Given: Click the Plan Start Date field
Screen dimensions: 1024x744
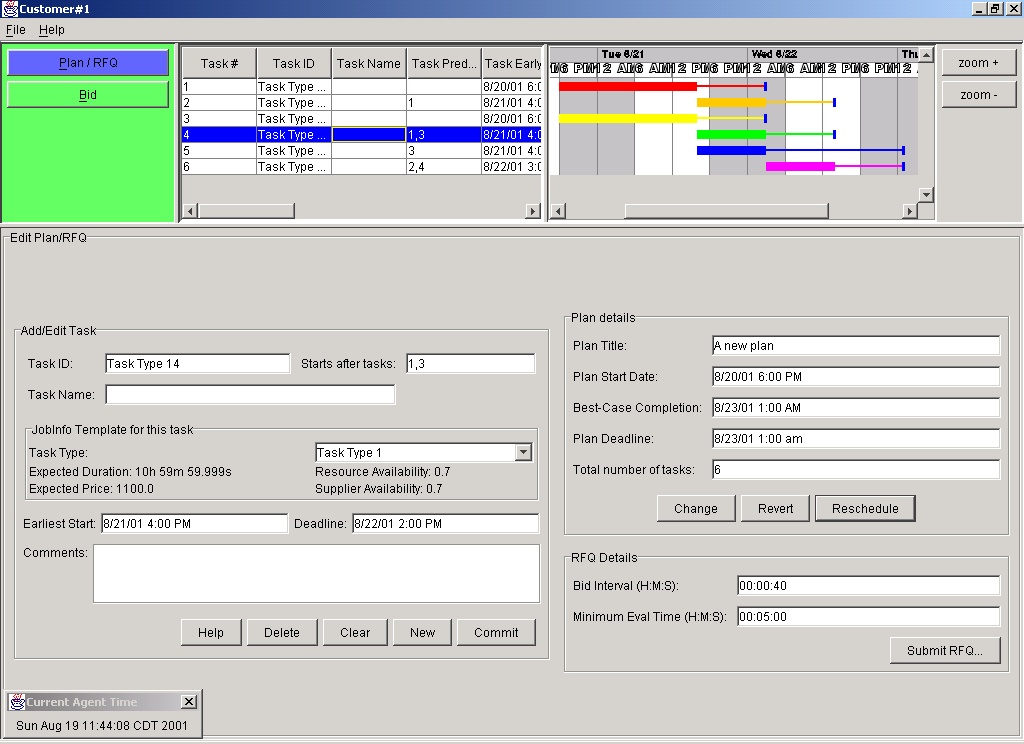Looking at the screenshot, I should pos(856,377).
